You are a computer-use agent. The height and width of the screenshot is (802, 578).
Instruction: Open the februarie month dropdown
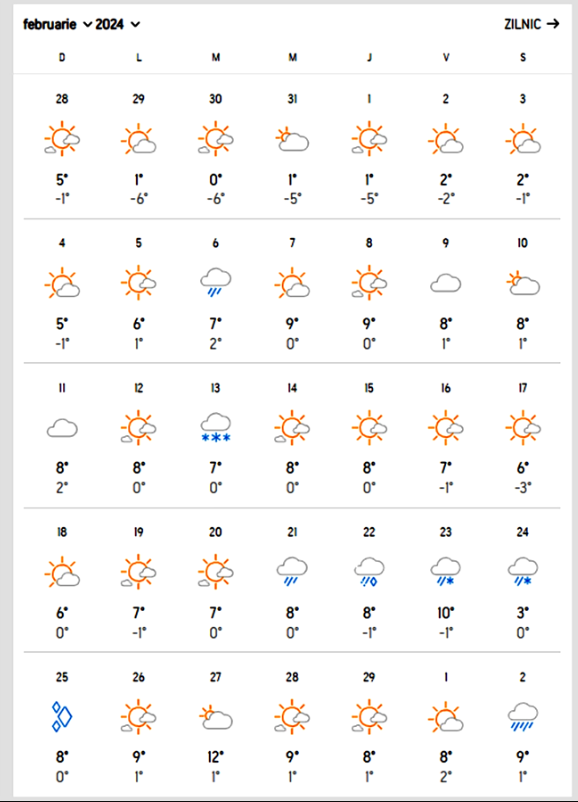point(57,24)
